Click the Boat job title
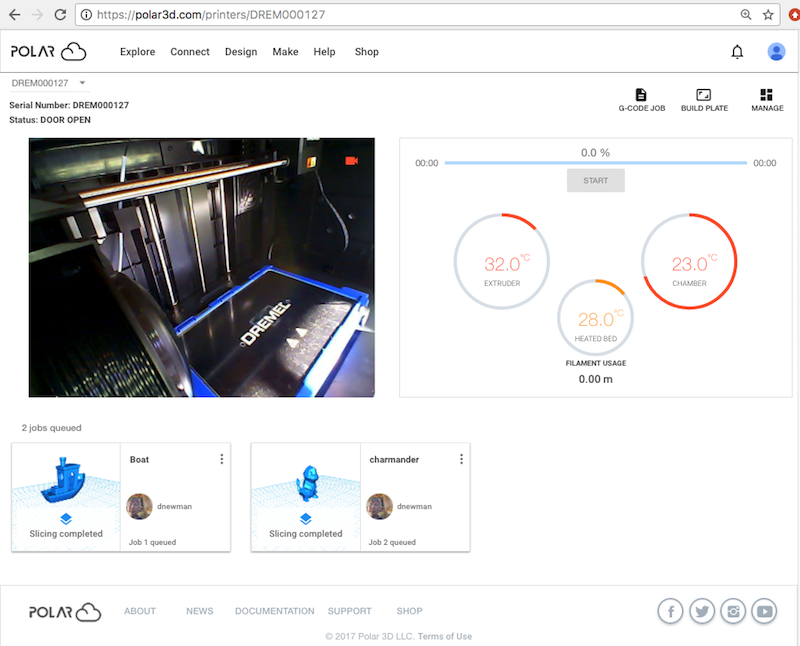The height and width of the screenshot is (646, 800). click(139, 459)
